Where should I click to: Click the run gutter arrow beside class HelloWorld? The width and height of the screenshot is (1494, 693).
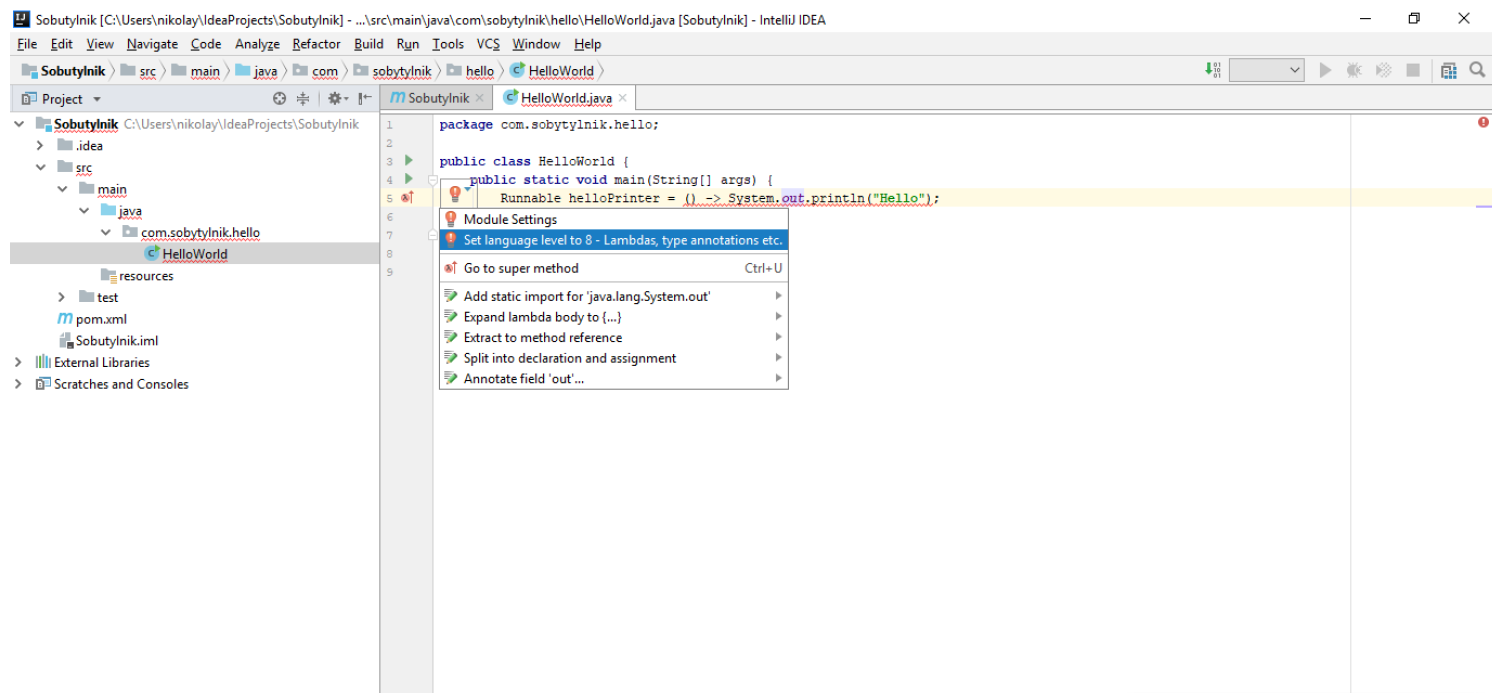(408, 161)
